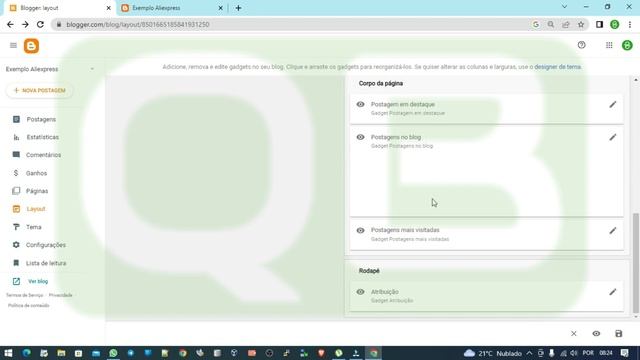Image resolution: width=640 pixels, height=360 pixels.
Task: Open Ganhos in sidebar
Action: [x=36, y=173]
